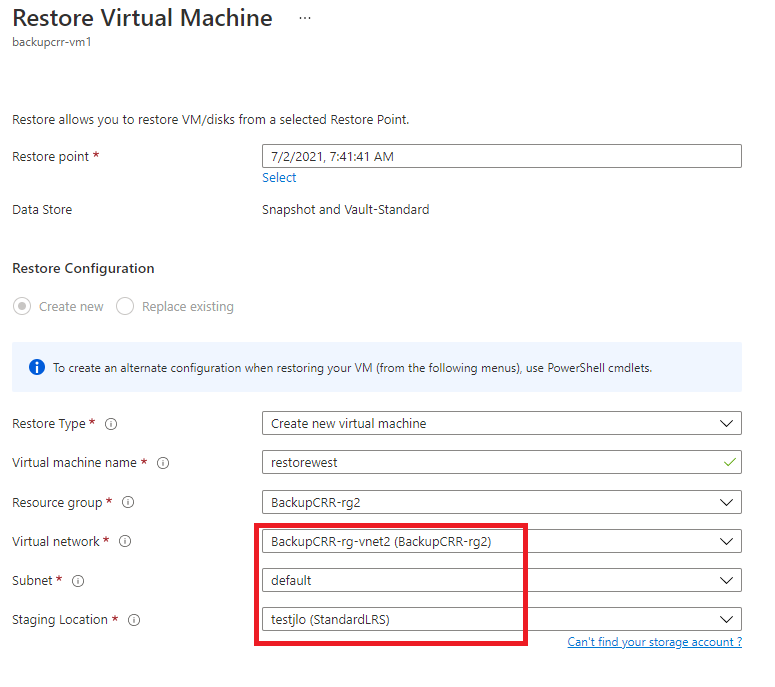The width and height of the screenshot is (775, 687).
Task: Open the Subnet dropdown showing default
Action: 502,580
